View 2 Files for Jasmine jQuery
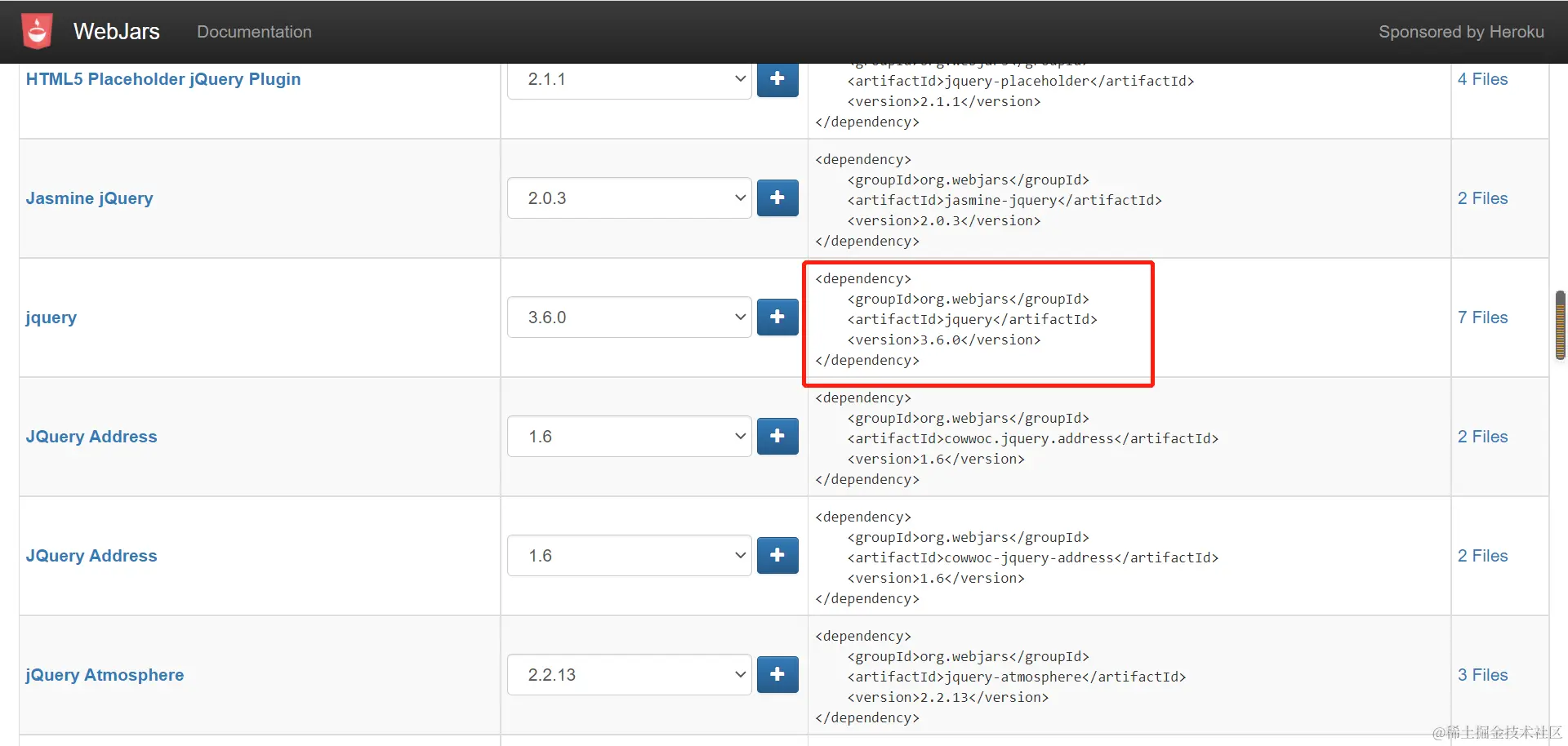Viewport: 1568px width, 746px height. point(1482,198)
